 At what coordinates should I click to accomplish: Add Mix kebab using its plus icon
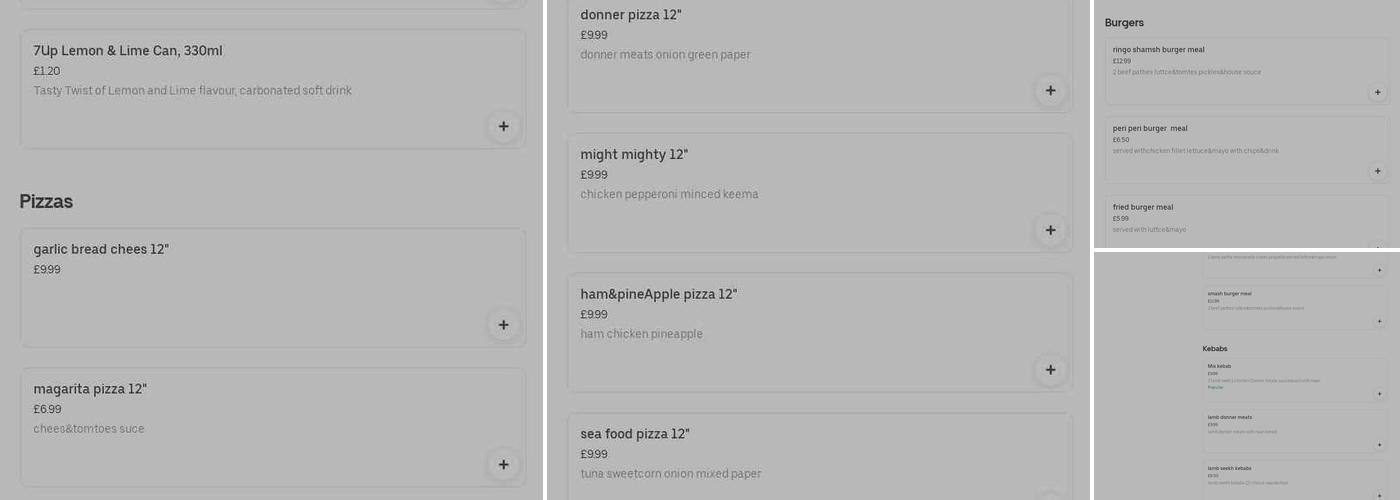pyautogui.click(x=1380, y=394)
